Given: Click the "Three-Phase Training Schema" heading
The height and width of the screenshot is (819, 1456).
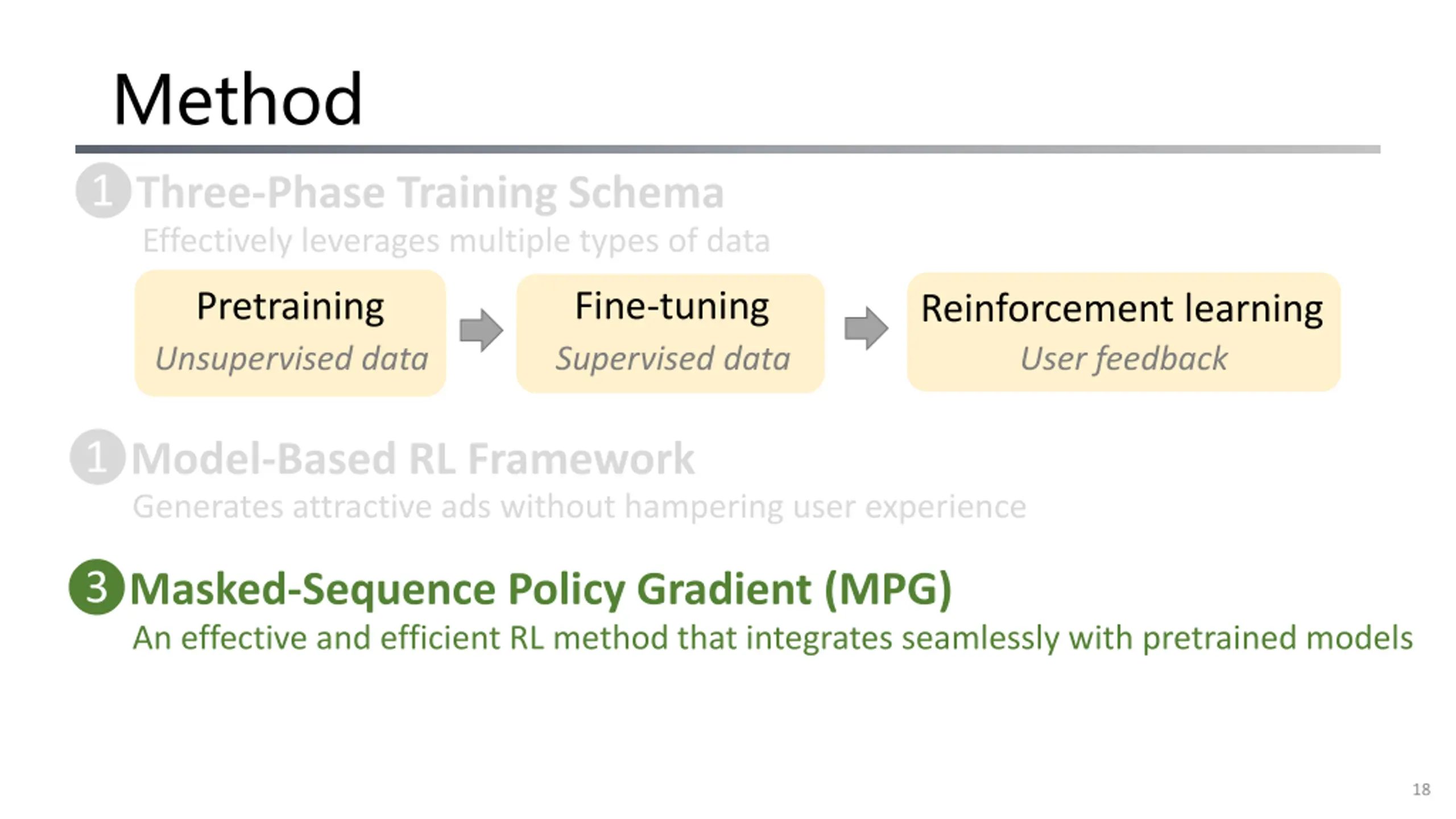Looking at the screenshot, I should pos(430,192).
